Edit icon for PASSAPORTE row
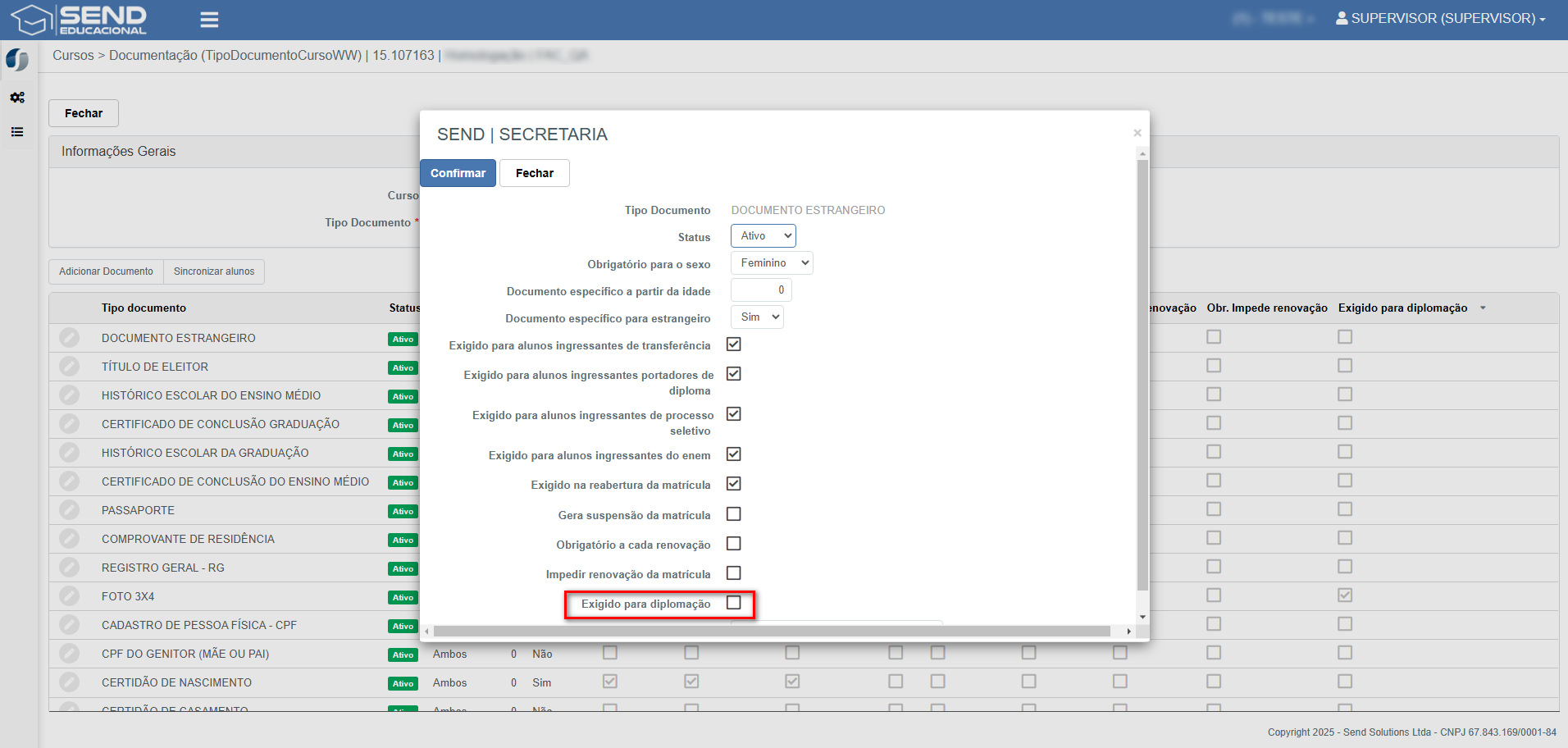This screenshot has height=748, width=1568. coord(70,510)
